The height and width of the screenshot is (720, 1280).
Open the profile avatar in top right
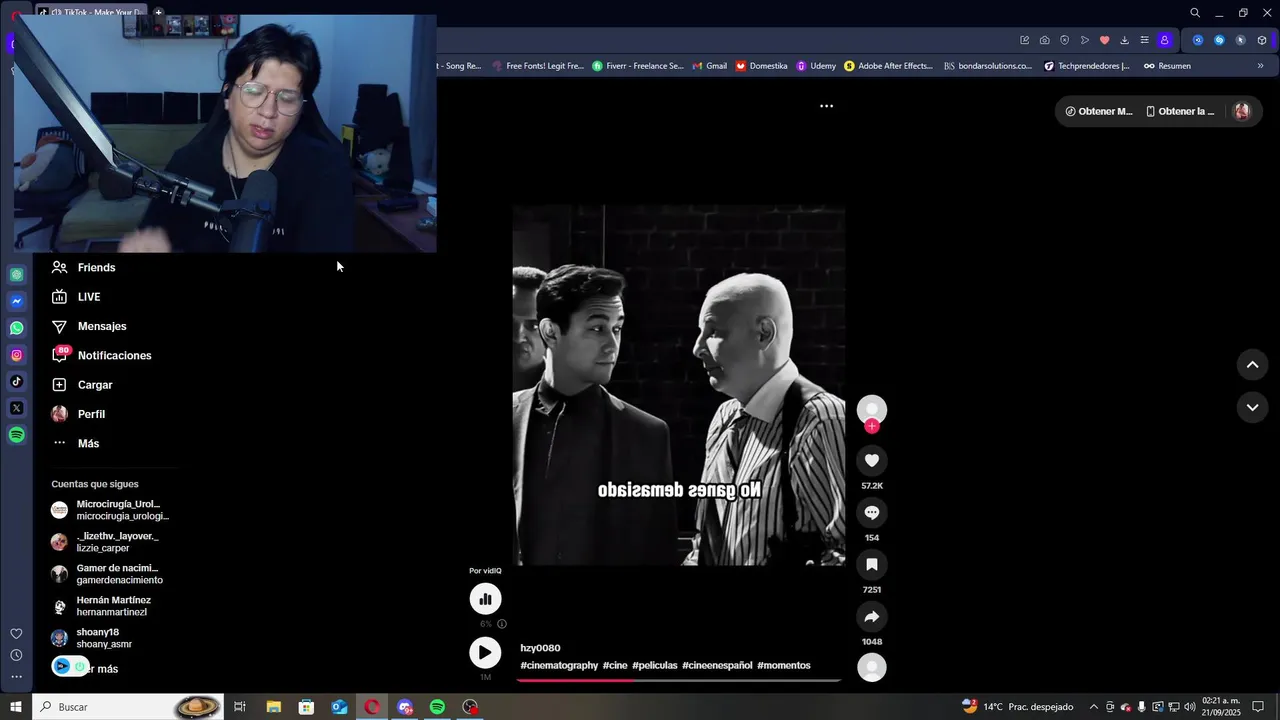point(1242,111)
